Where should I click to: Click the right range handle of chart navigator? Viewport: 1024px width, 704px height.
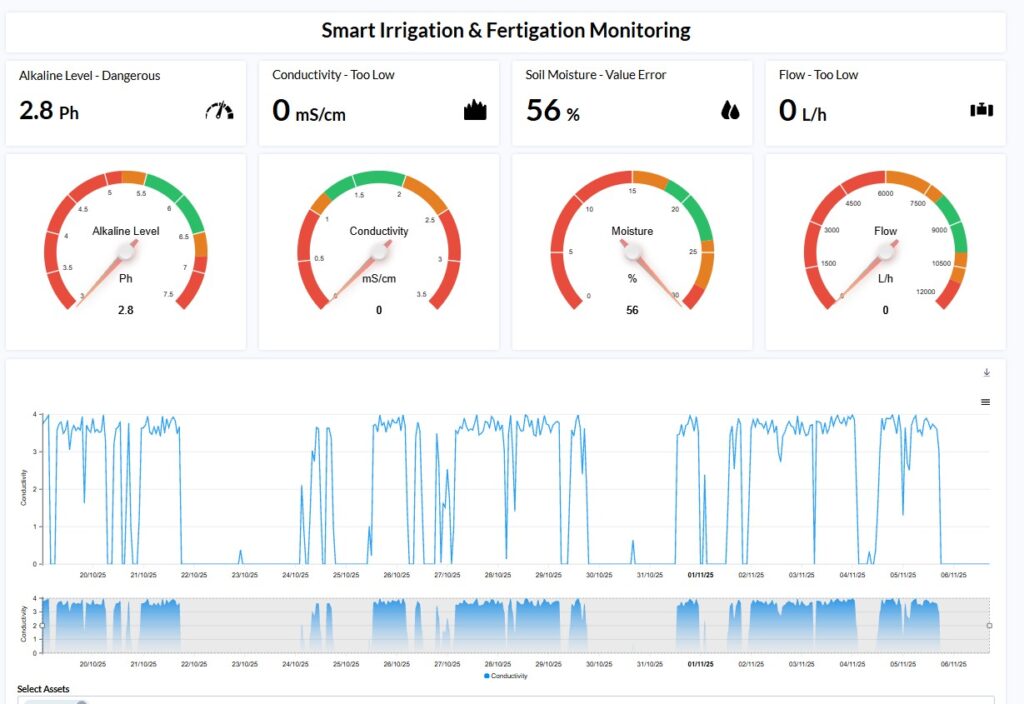(989, 625)
